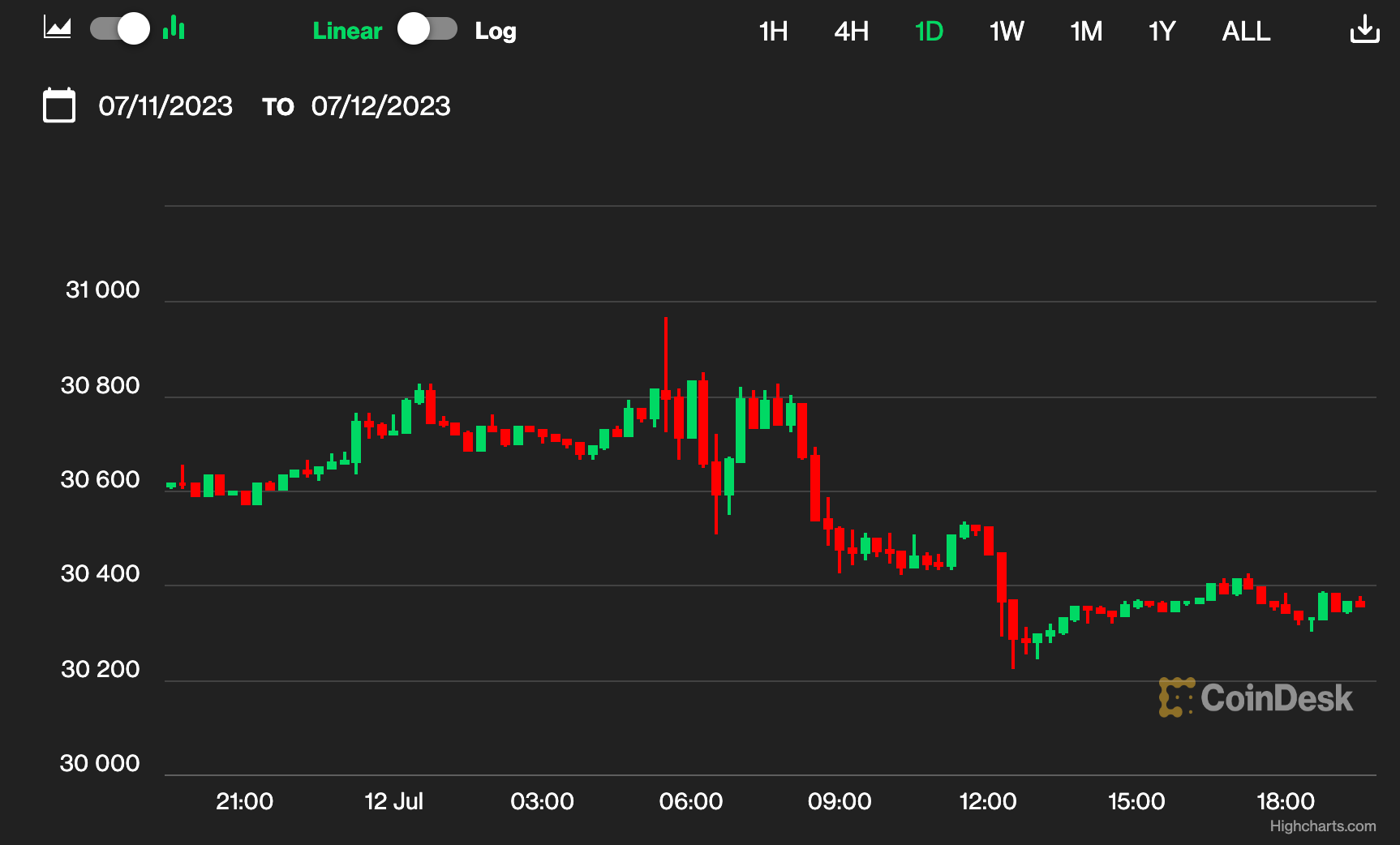Click the 30 400 axis label

coord(101,573)
